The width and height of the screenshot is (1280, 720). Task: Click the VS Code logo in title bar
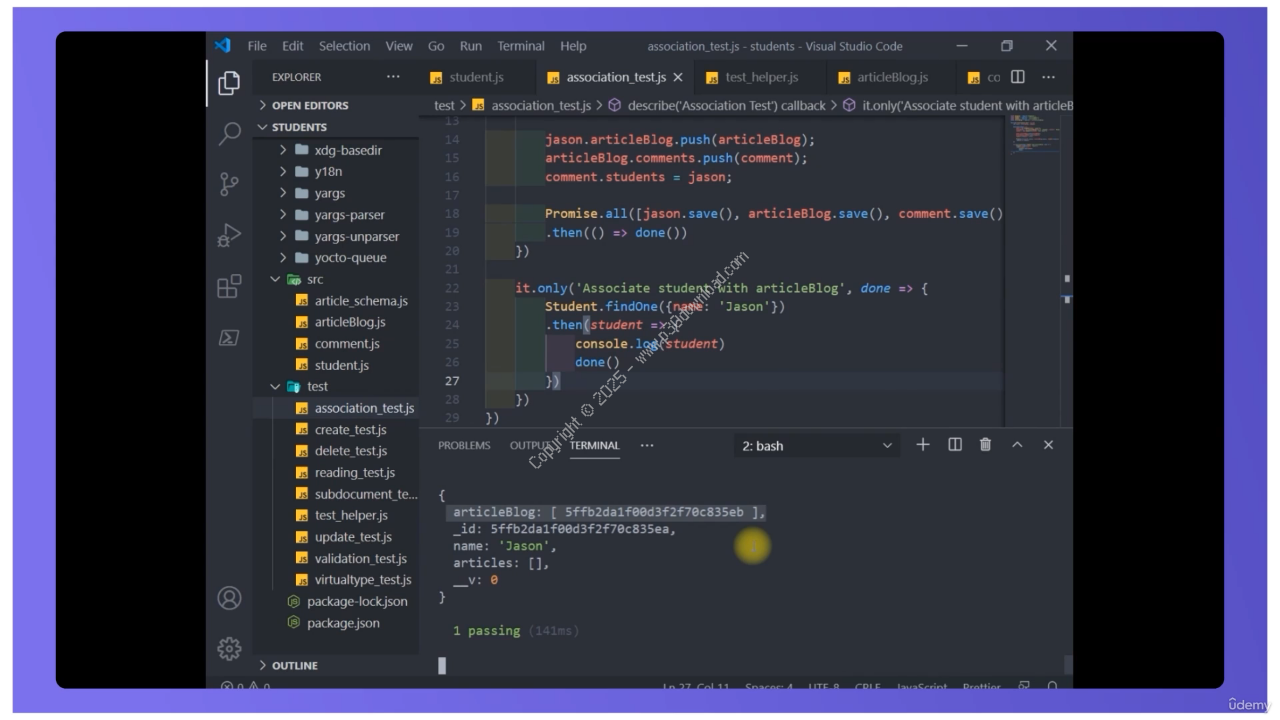(222, 46)
